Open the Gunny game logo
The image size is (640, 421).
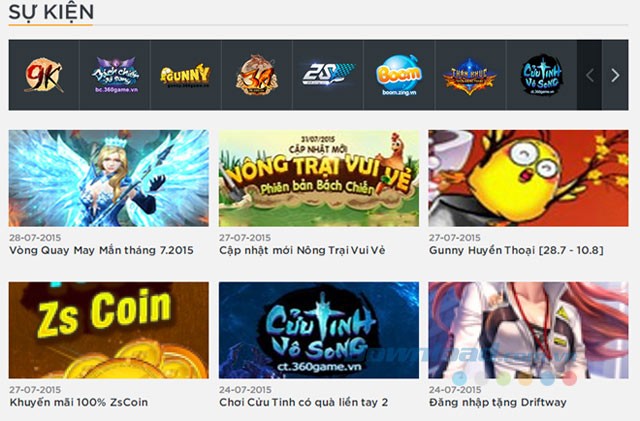(185, 76)
